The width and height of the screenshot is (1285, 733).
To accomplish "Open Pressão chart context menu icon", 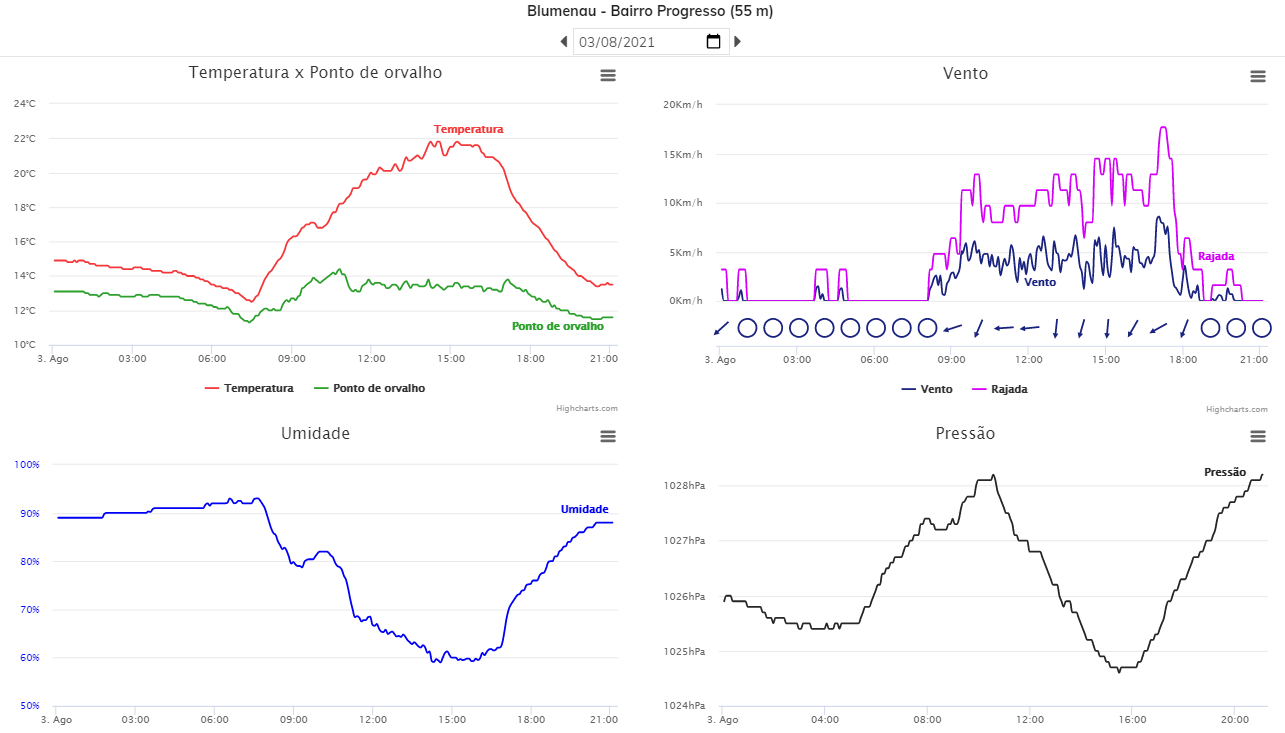I will (1258, 436).
